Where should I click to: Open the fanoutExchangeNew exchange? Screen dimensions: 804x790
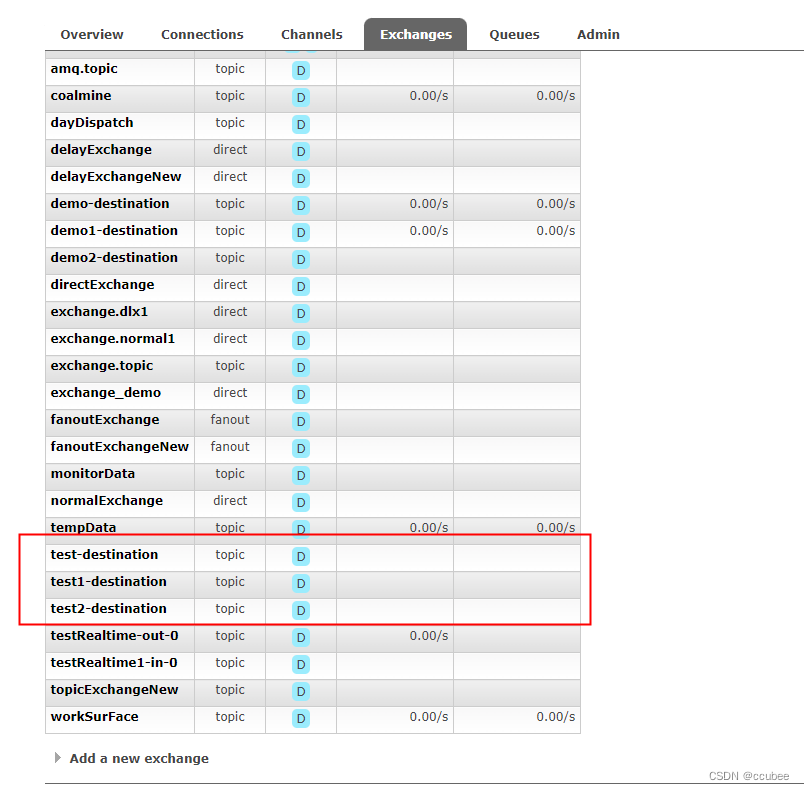(x=119, y=447)
